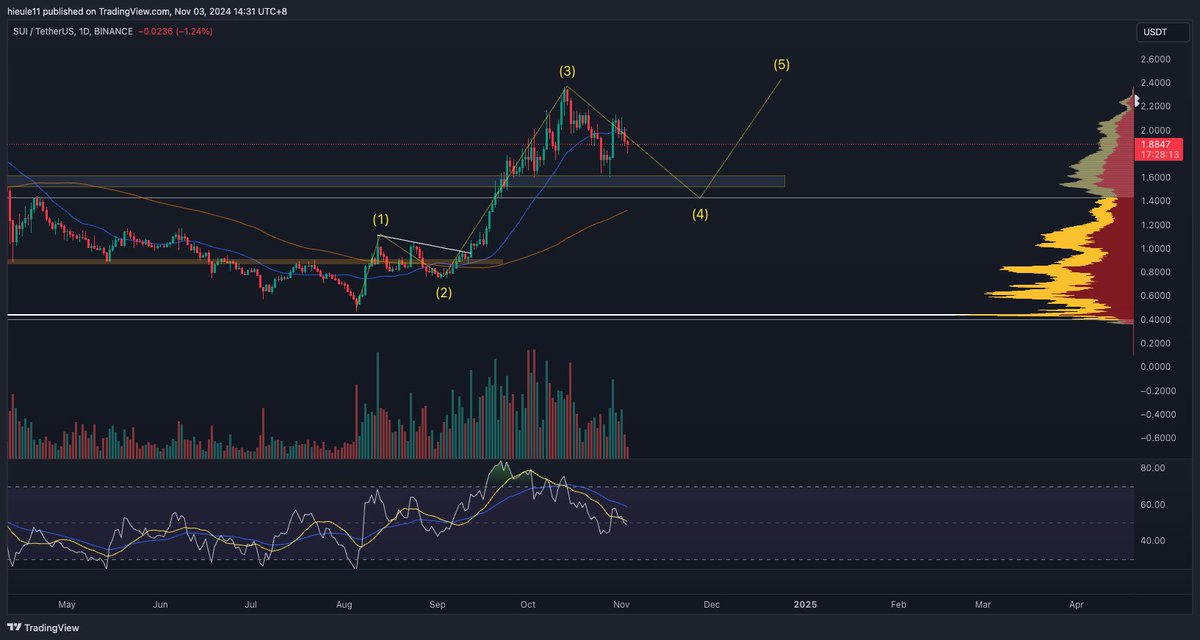The width and height of the screenshot is (1200, 640).
Task: Click the 2025 label on time axis
Action: click(805, 605)
